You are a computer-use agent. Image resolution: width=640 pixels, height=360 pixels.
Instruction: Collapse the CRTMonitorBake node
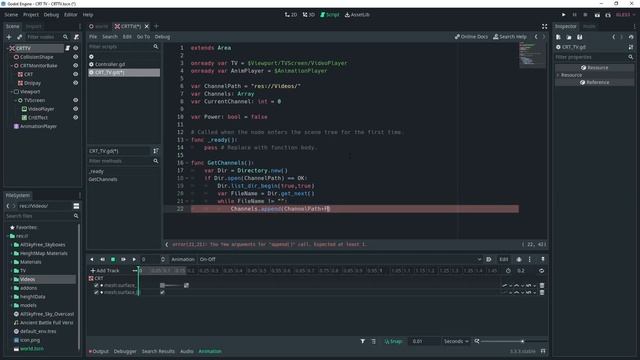[x=12, y=65]
